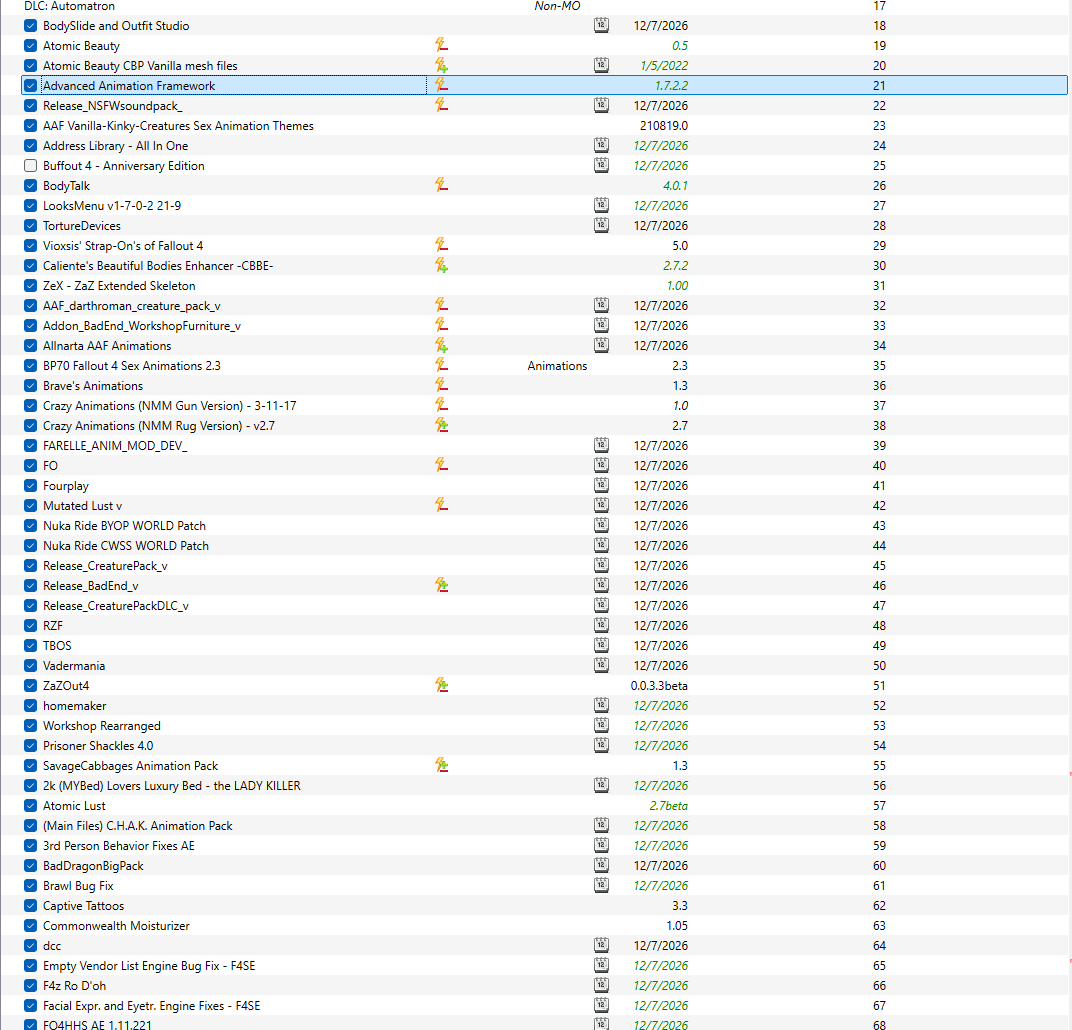Disable the Atomic Lust mod checkbox
The width and height of the screenshot is (1072, 1030).
click(x=30, y=805)
